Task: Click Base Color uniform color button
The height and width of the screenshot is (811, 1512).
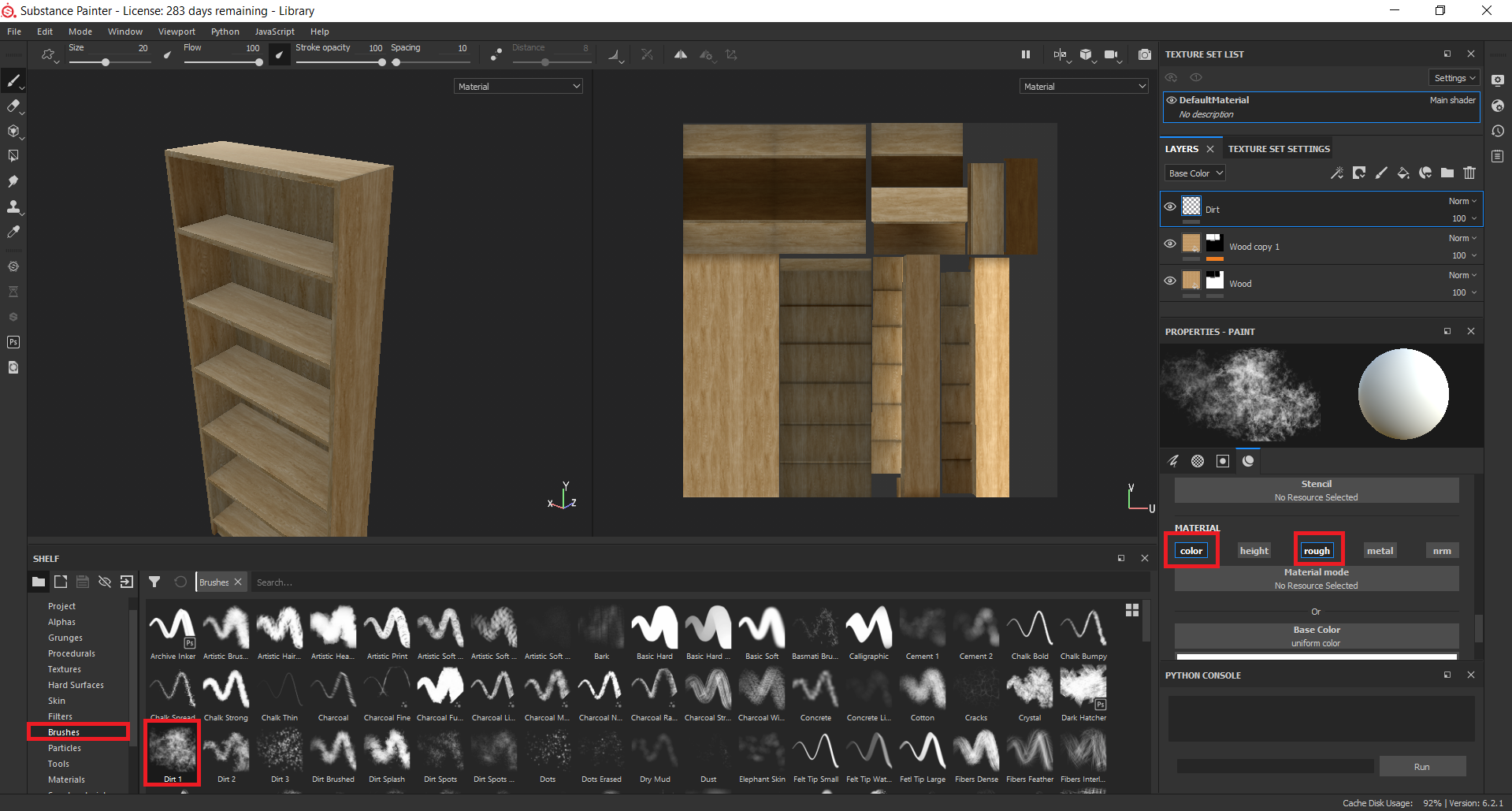Action: pos(1316,636)
